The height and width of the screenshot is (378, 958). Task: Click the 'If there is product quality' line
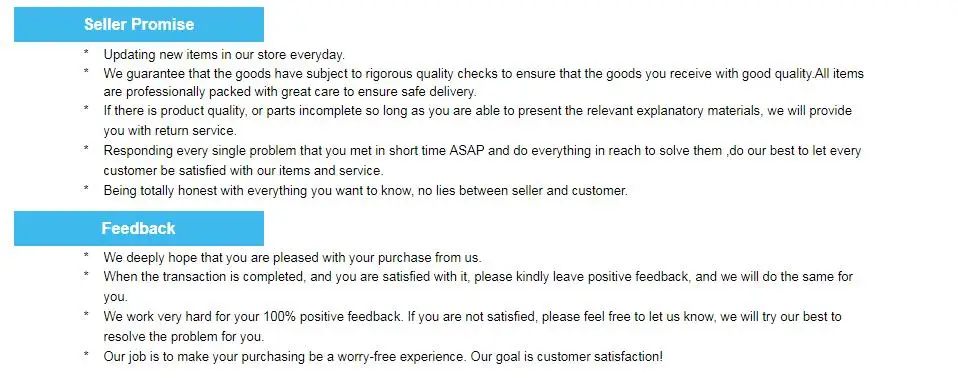[x=477, y=111]
